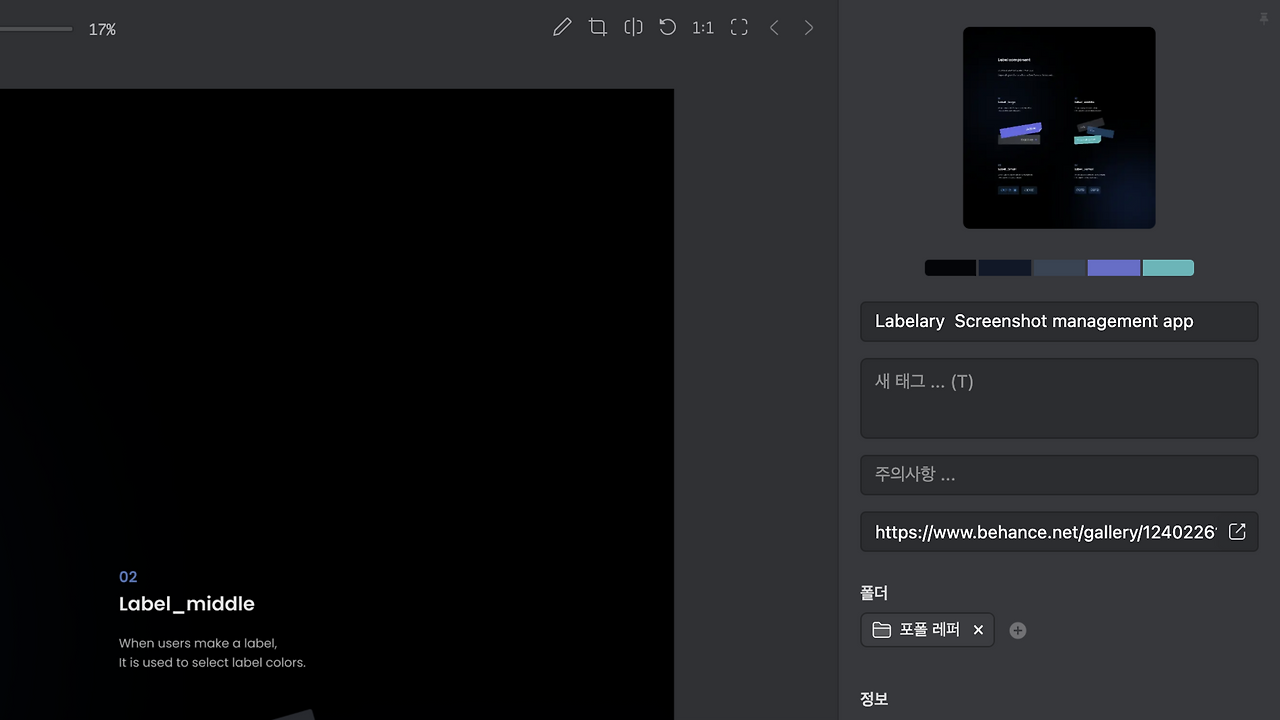Go to the next screenshot with right arrow
Viewport: 1280px width, 720px height.
(808, 27)
